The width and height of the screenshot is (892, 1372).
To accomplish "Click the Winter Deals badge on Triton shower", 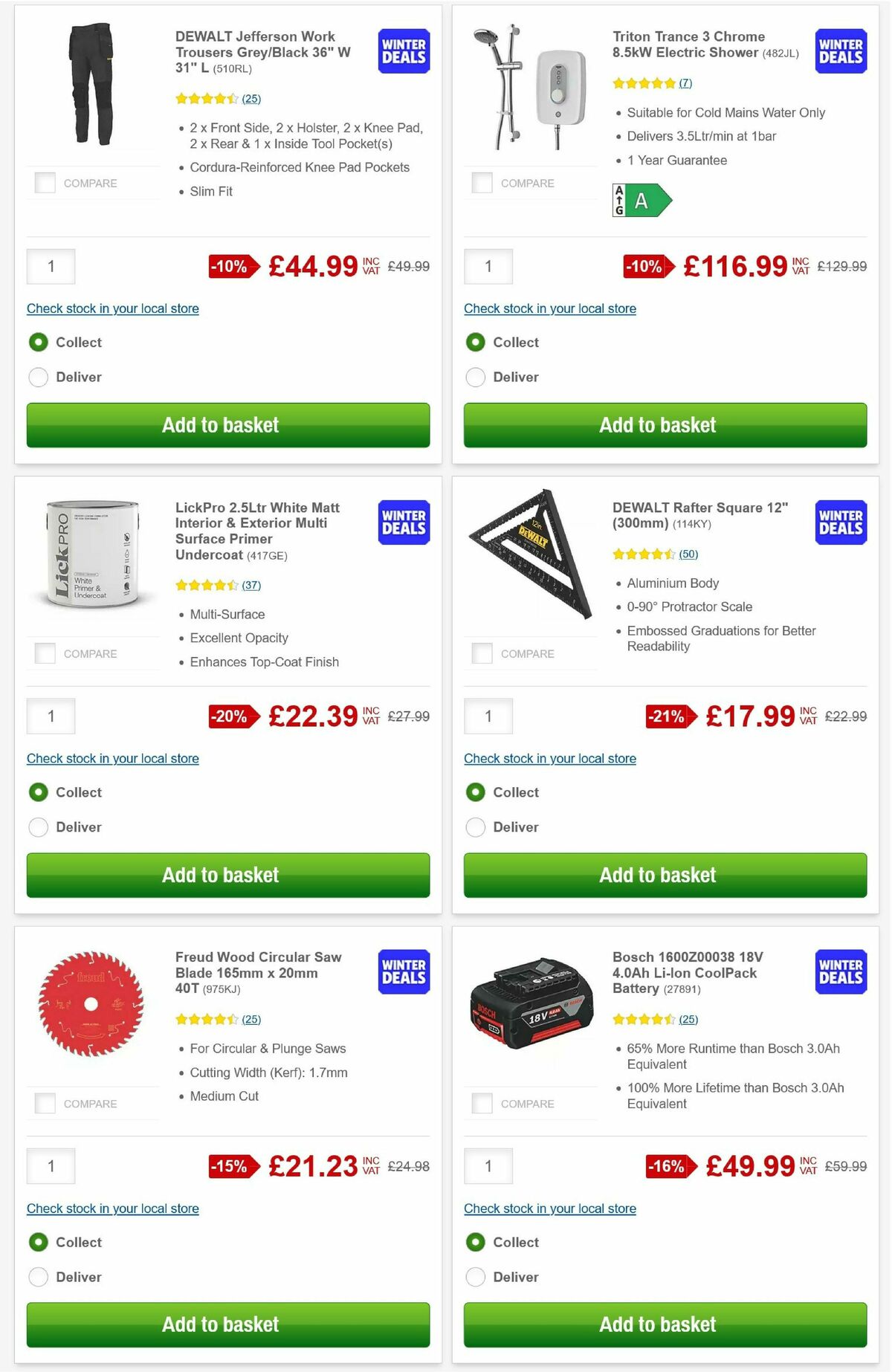I will click(x=839, y=51).
